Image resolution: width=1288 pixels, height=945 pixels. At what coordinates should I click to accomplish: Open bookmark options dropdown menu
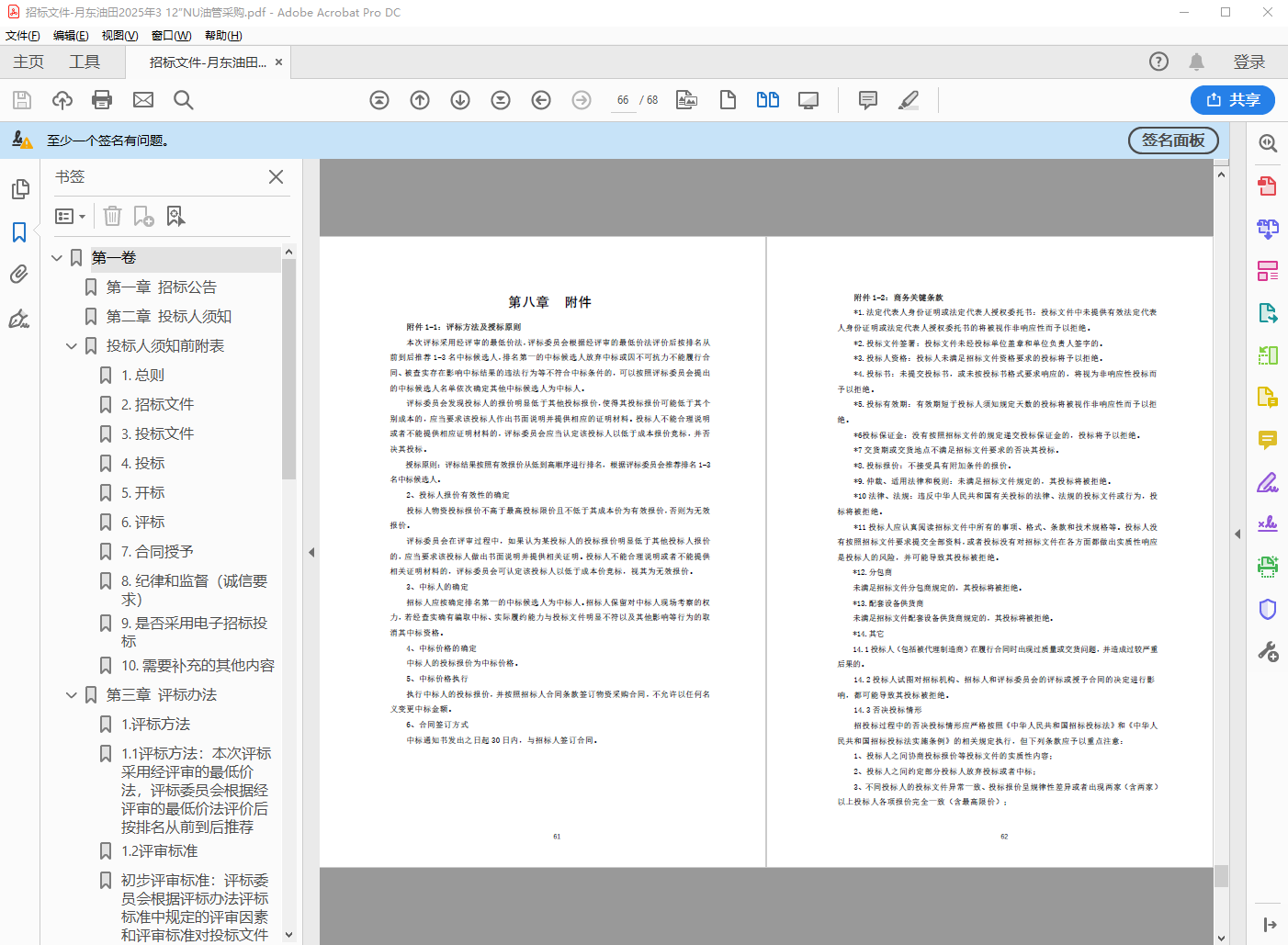point(71,216)
